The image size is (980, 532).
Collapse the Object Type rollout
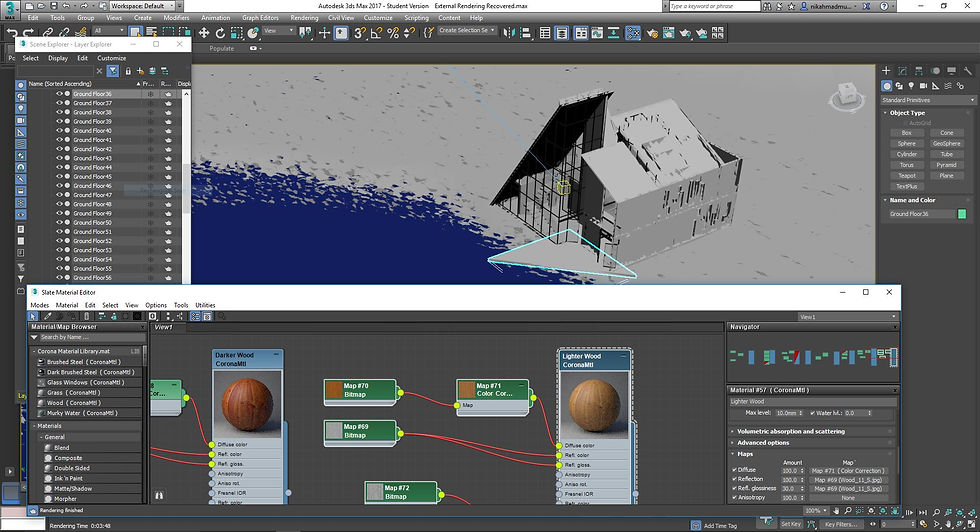pyautogui.click(x=907, y=113)
